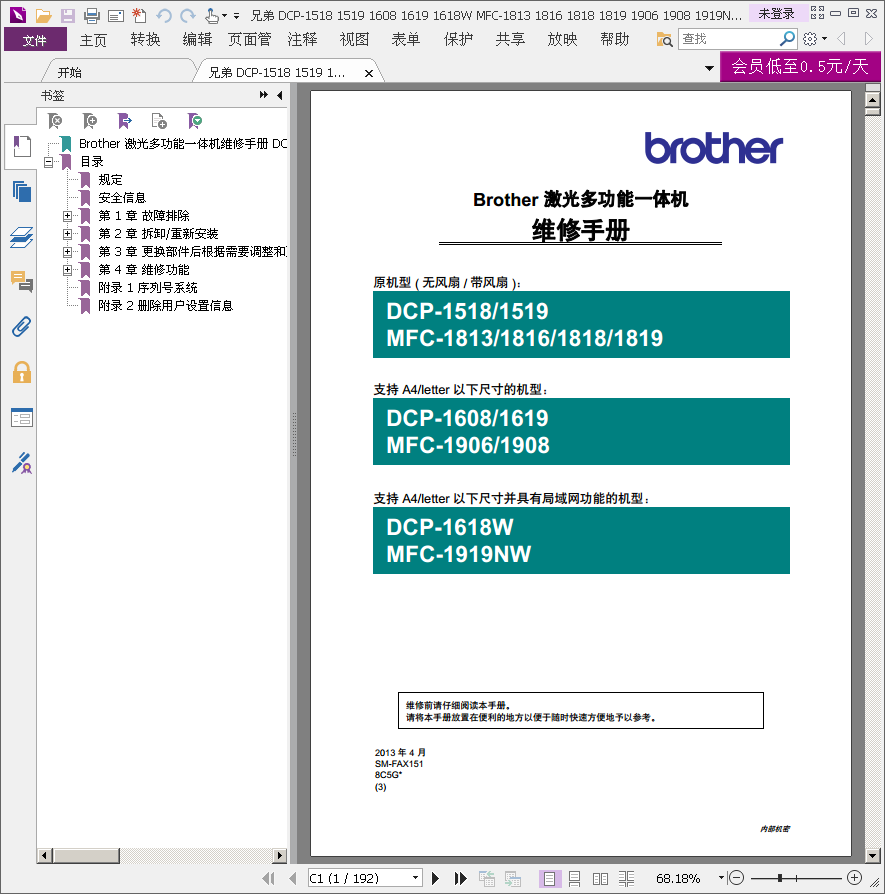Toggle touch mode hand icon

(212, 15)
